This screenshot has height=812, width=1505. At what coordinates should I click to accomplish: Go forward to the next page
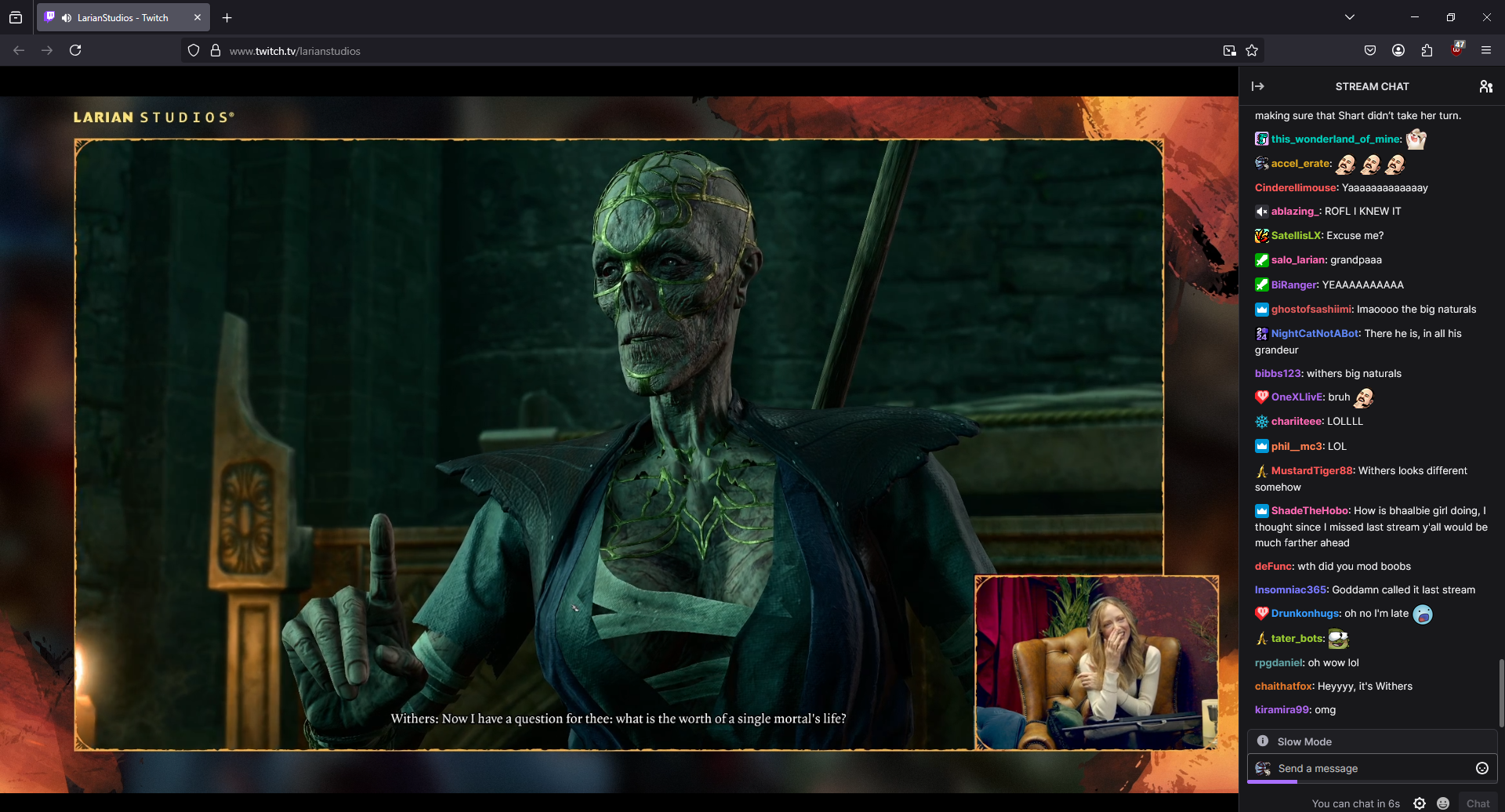(47, 50)
